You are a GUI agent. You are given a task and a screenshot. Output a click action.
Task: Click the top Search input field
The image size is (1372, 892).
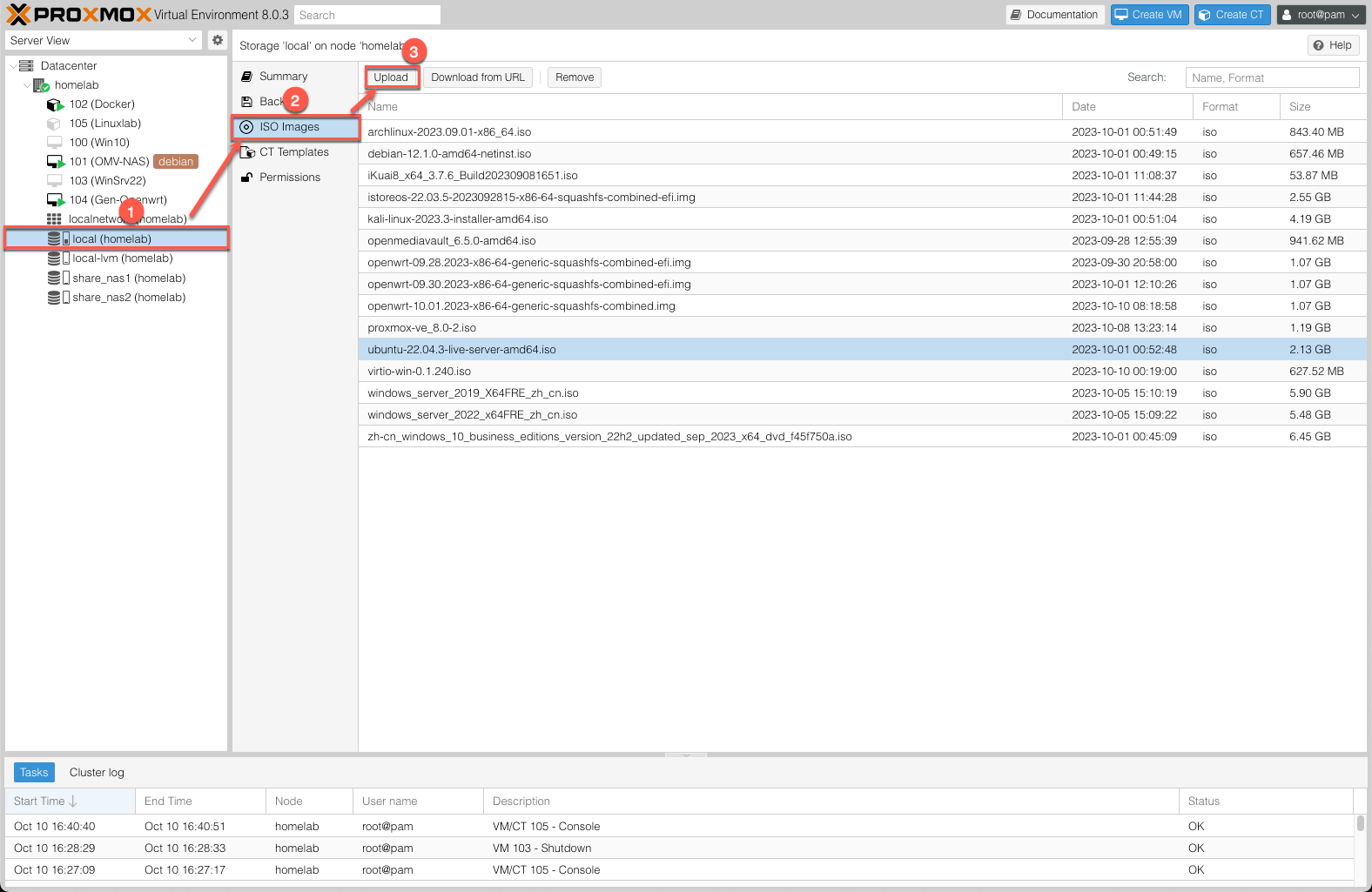tap(367, 15)
